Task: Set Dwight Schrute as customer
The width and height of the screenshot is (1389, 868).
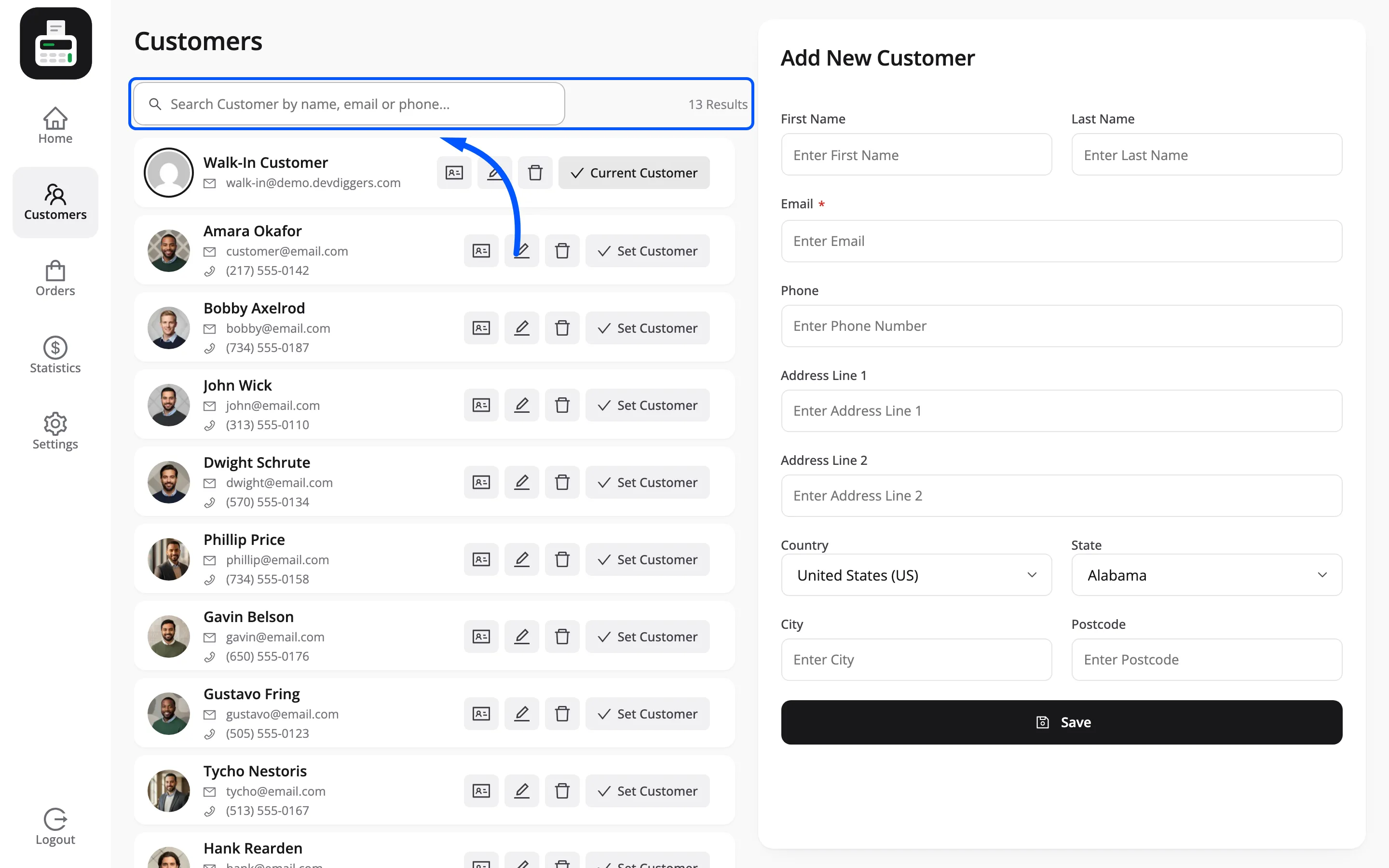Action: tap(647, 482)
